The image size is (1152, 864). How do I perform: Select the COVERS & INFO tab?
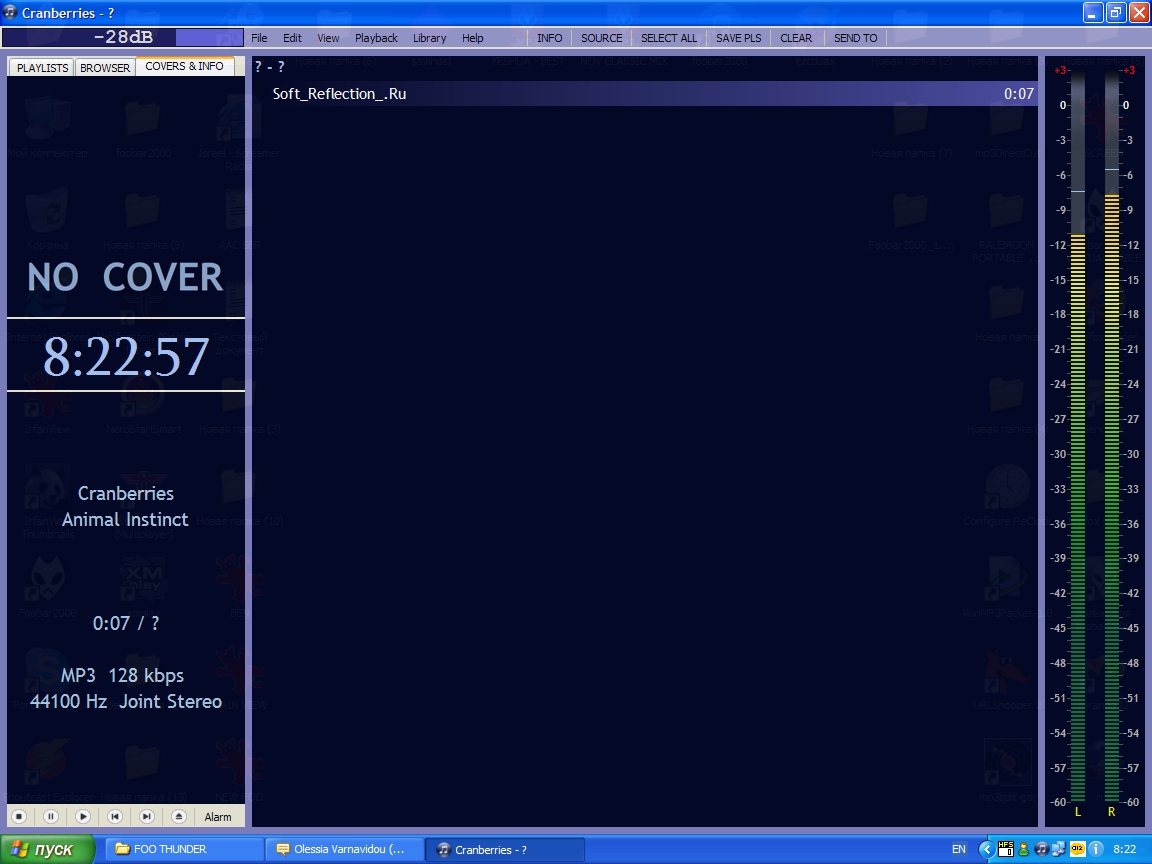(184, 66)
